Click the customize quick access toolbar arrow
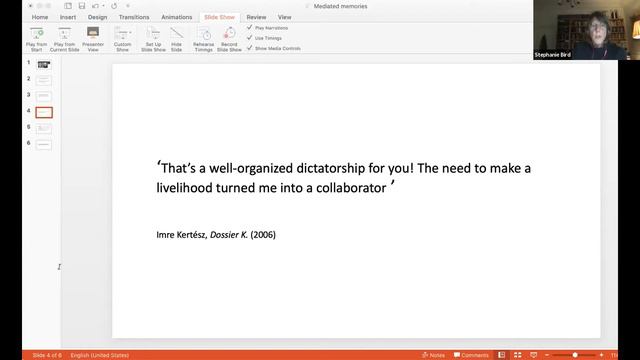The width and height of the screenshot is (640, 360). click(x=128, y=6)
